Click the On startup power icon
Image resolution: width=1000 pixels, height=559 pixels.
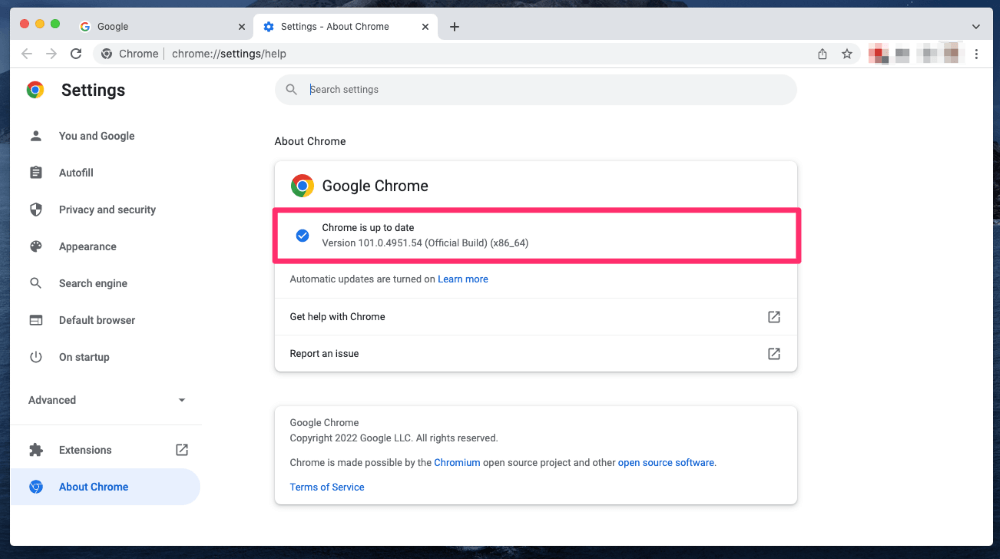coord(36,358)
